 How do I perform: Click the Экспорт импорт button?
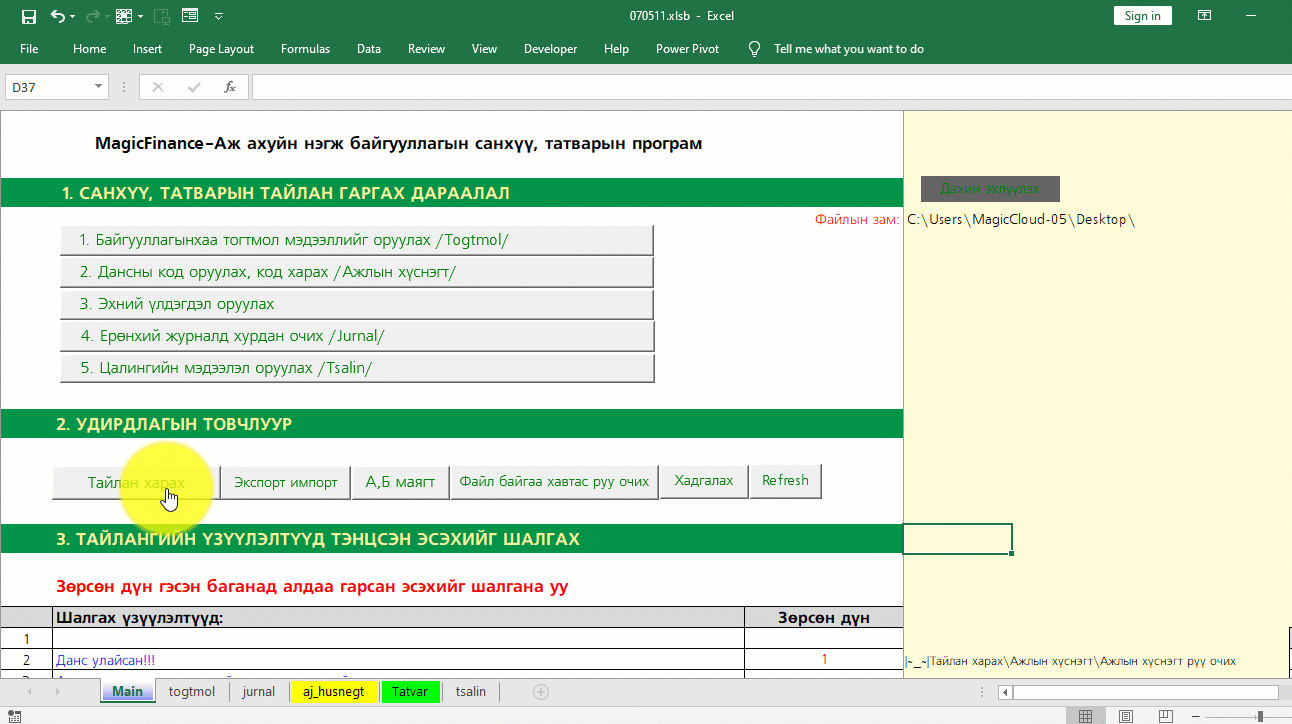point(285,481)
